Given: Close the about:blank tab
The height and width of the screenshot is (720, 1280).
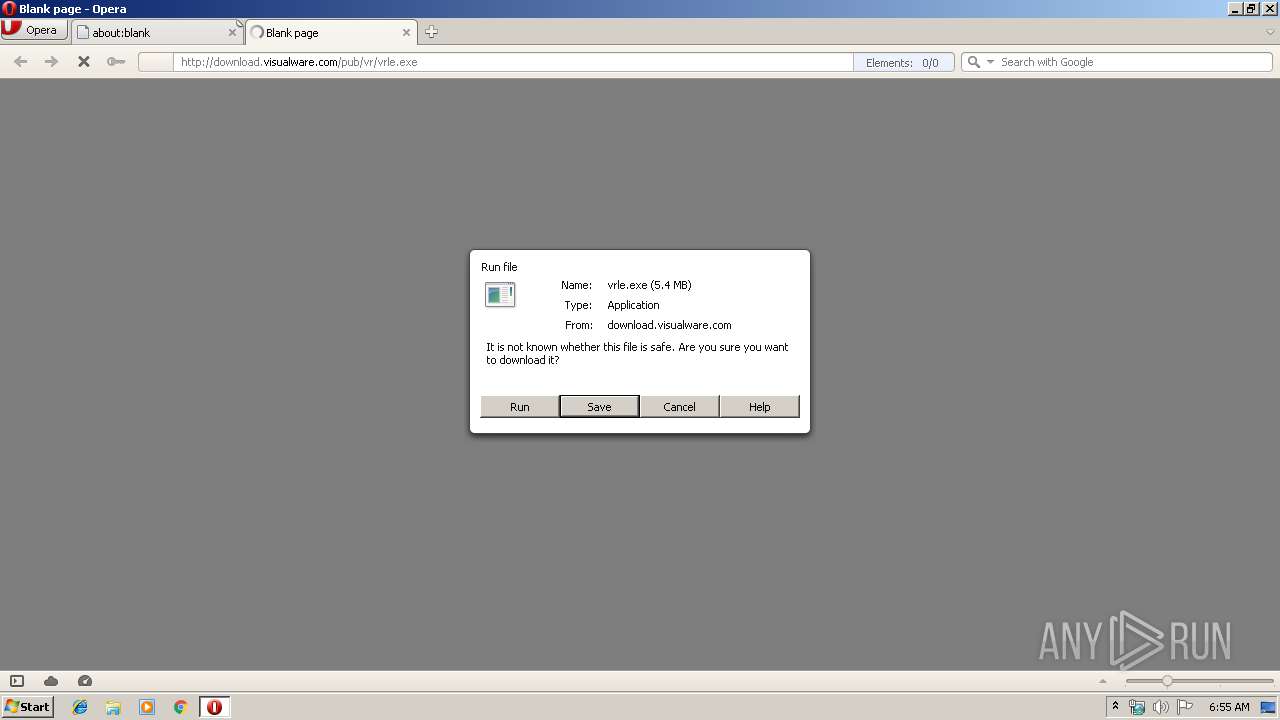Looking at the screenshot, I should [x=232, y=32].
